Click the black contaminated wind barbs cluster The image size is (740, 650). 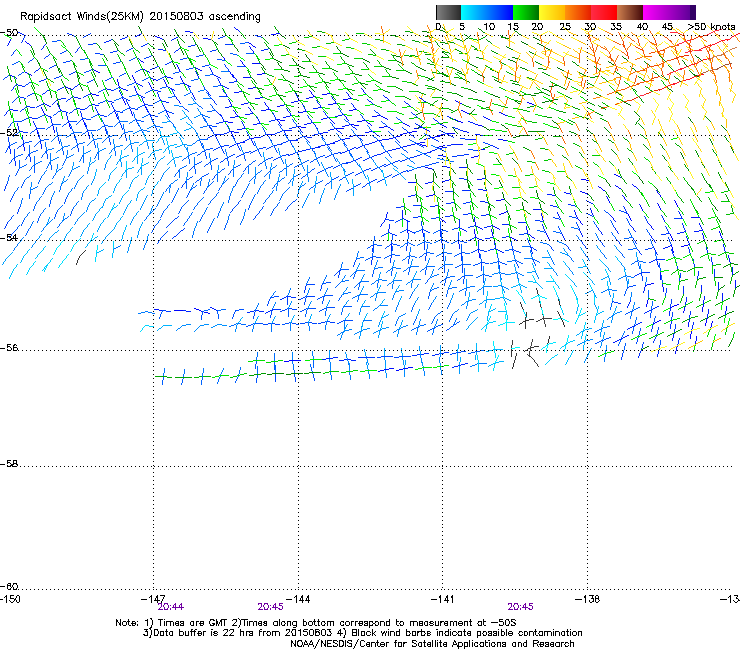[x=538, y=330]
